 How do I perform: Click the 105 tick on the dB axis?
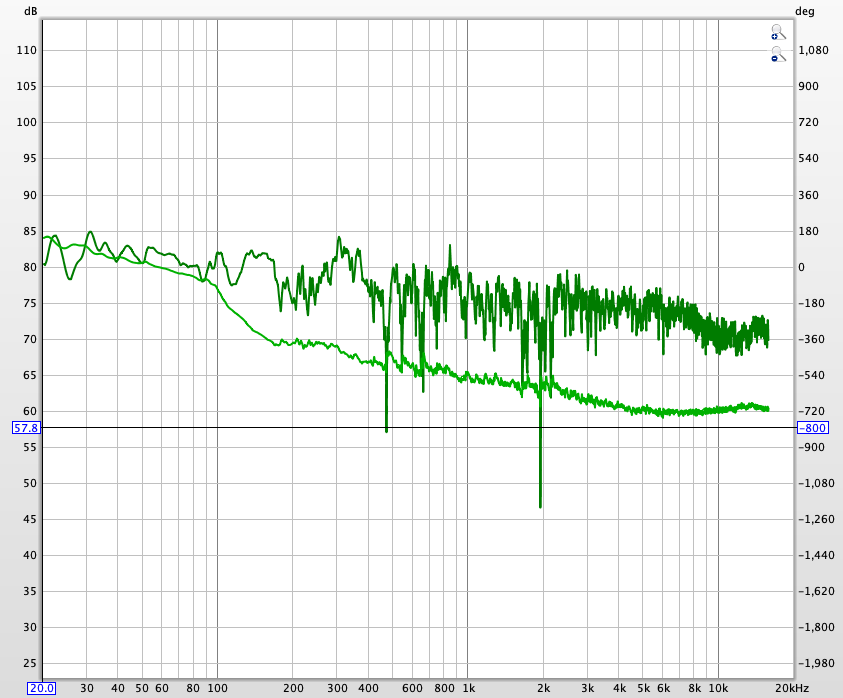[26, 86]
